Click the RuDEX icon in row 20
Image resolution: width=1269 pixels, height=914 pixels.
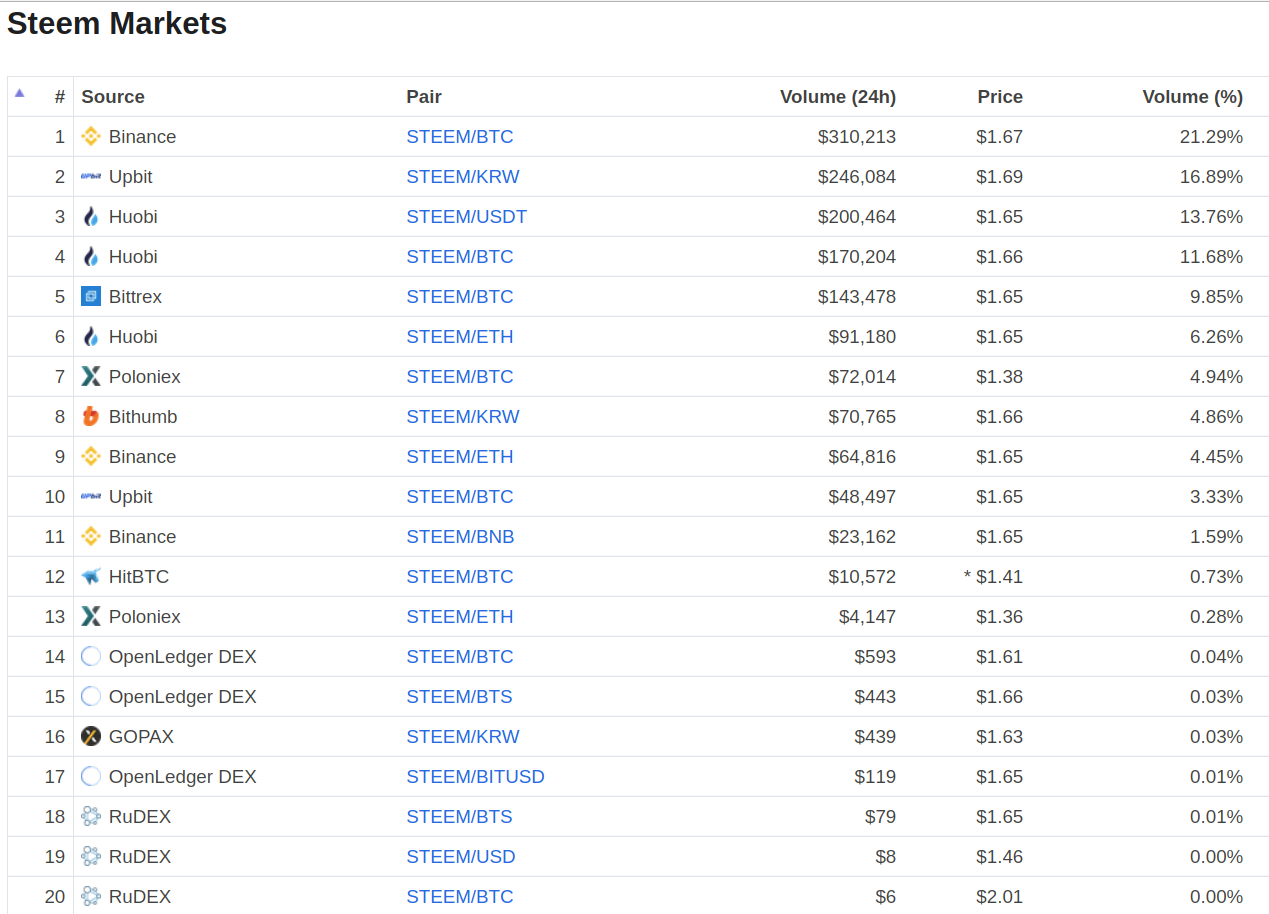pyautogui.click(x=91, y=897)
